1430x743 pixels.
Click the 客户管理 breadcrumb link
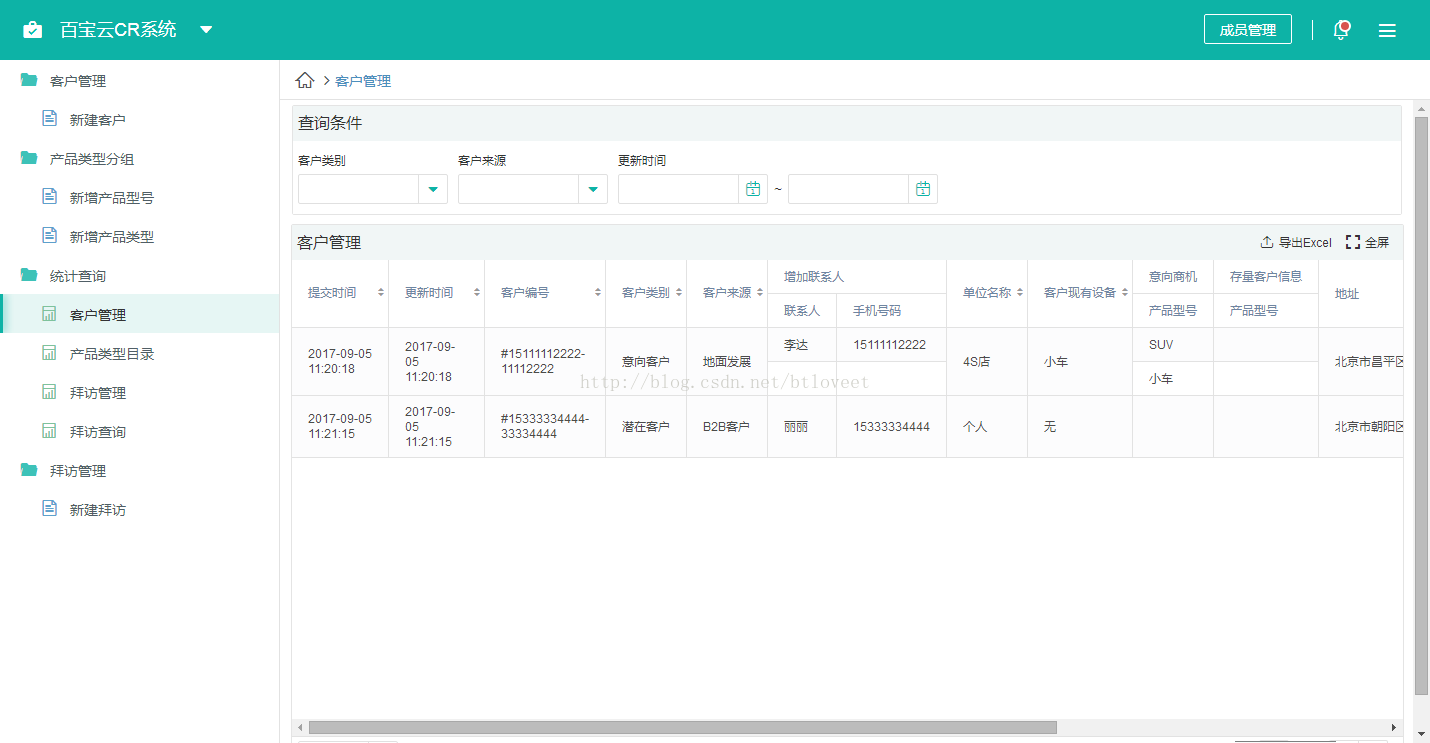click(x=363, y=81)
